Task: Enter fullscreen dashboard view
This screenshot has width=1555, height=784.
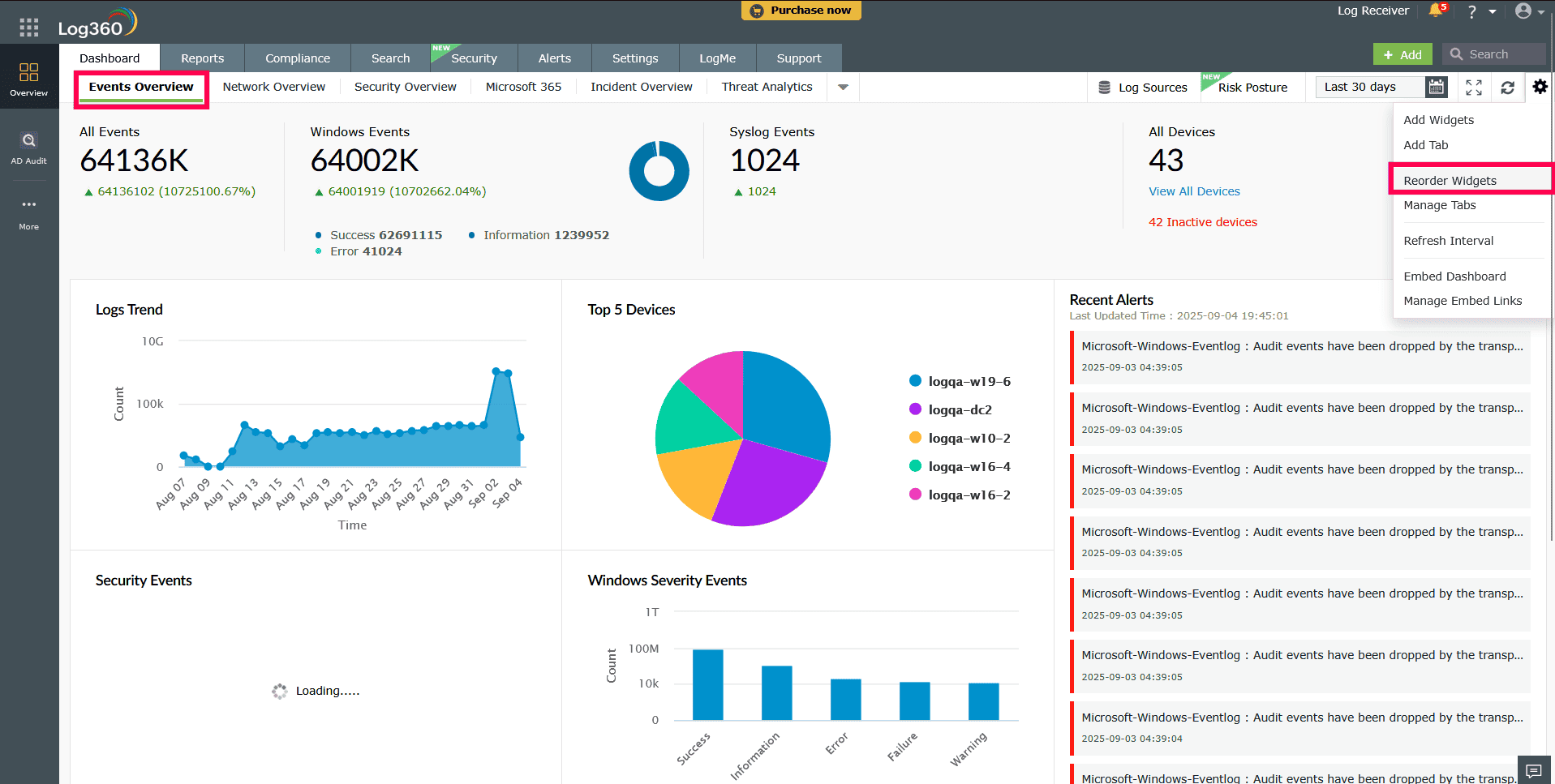Action: 1474,87
